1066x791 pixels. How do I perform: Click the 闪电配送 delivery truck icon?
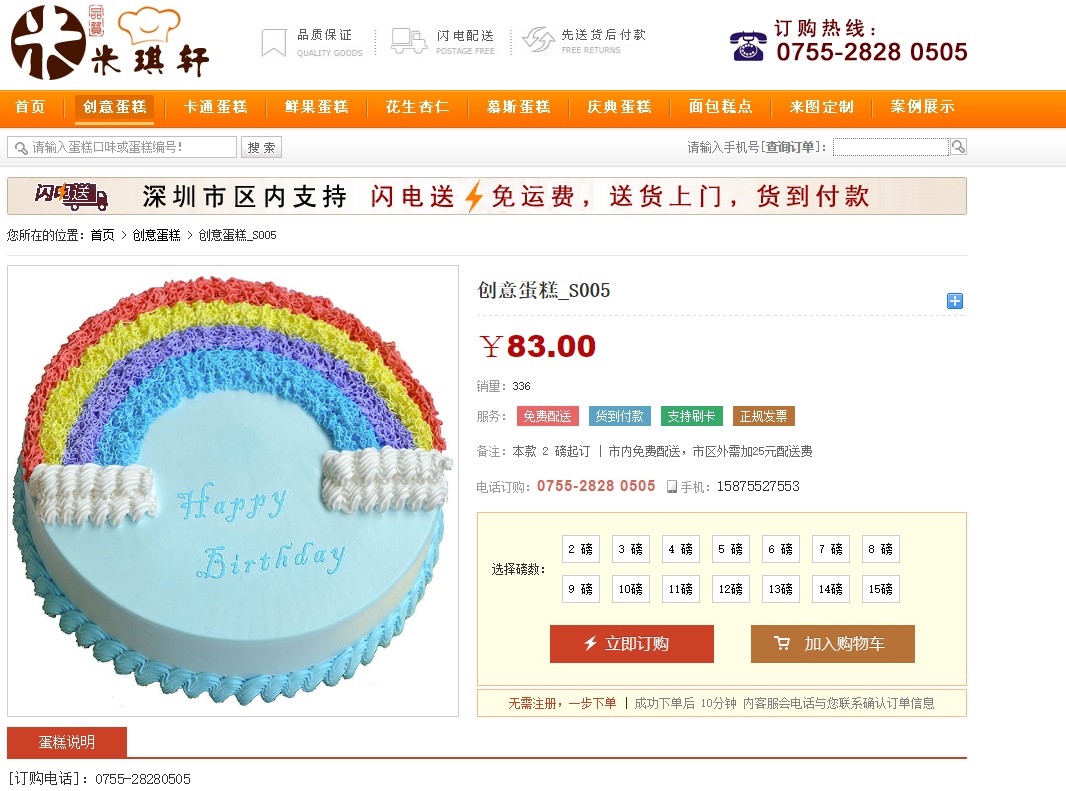tap(409, 41)
